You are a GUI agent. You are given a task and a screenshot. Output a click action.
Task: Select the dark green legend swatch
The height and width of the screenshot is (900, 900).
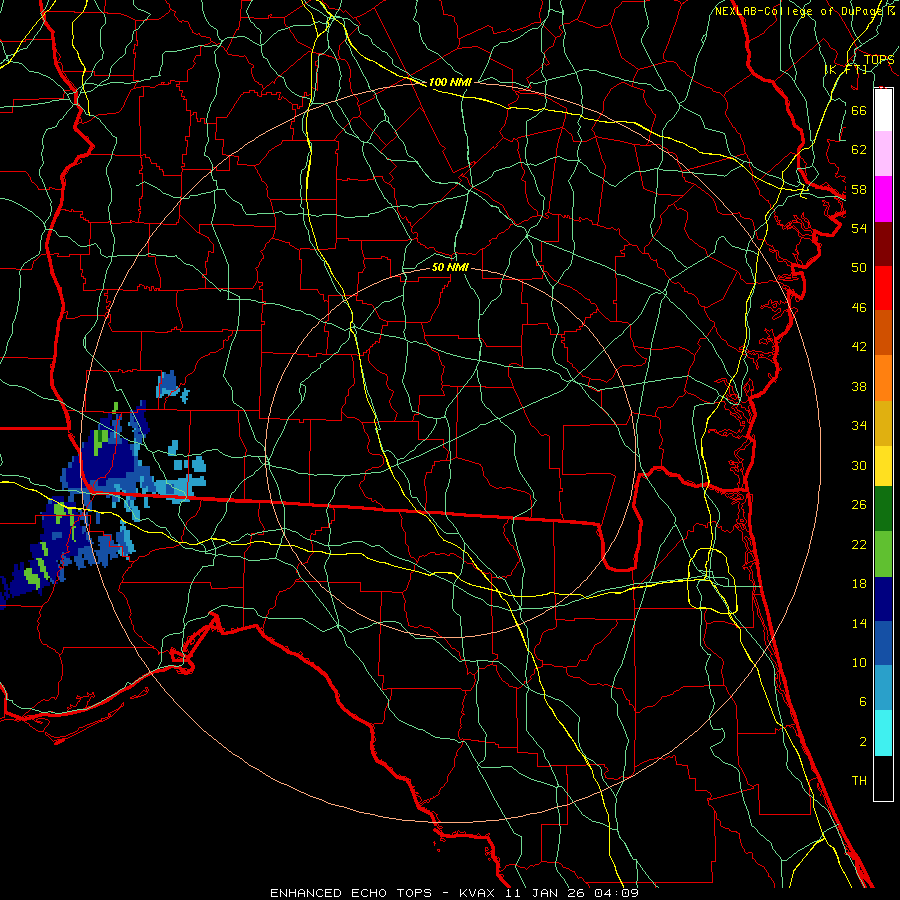[x=883, y=509]
